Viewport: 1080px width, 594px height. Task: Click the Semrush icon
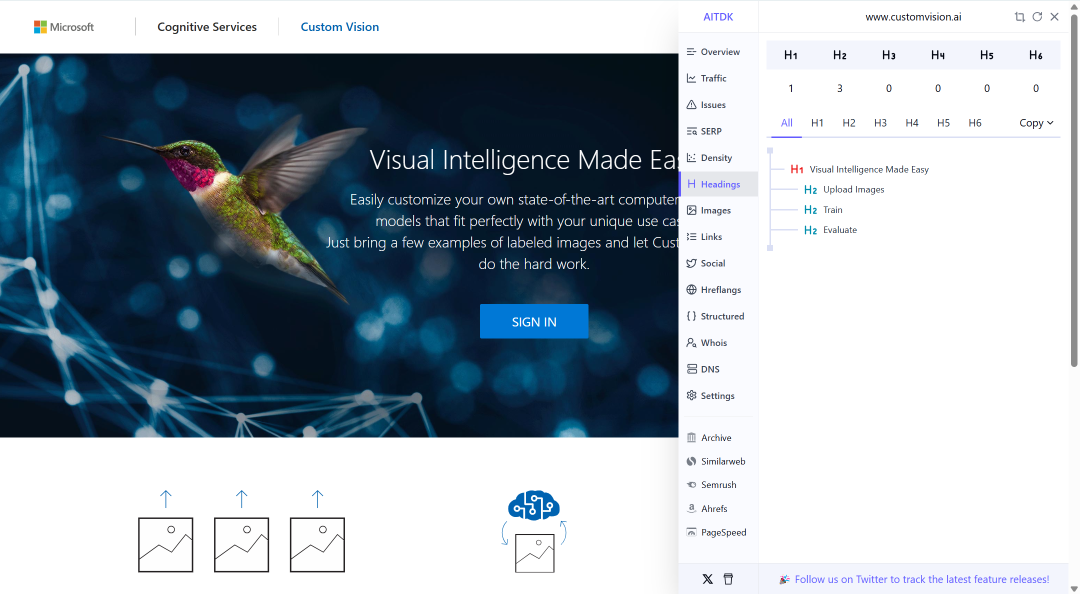pyautogui.click(x=692, y=484)
